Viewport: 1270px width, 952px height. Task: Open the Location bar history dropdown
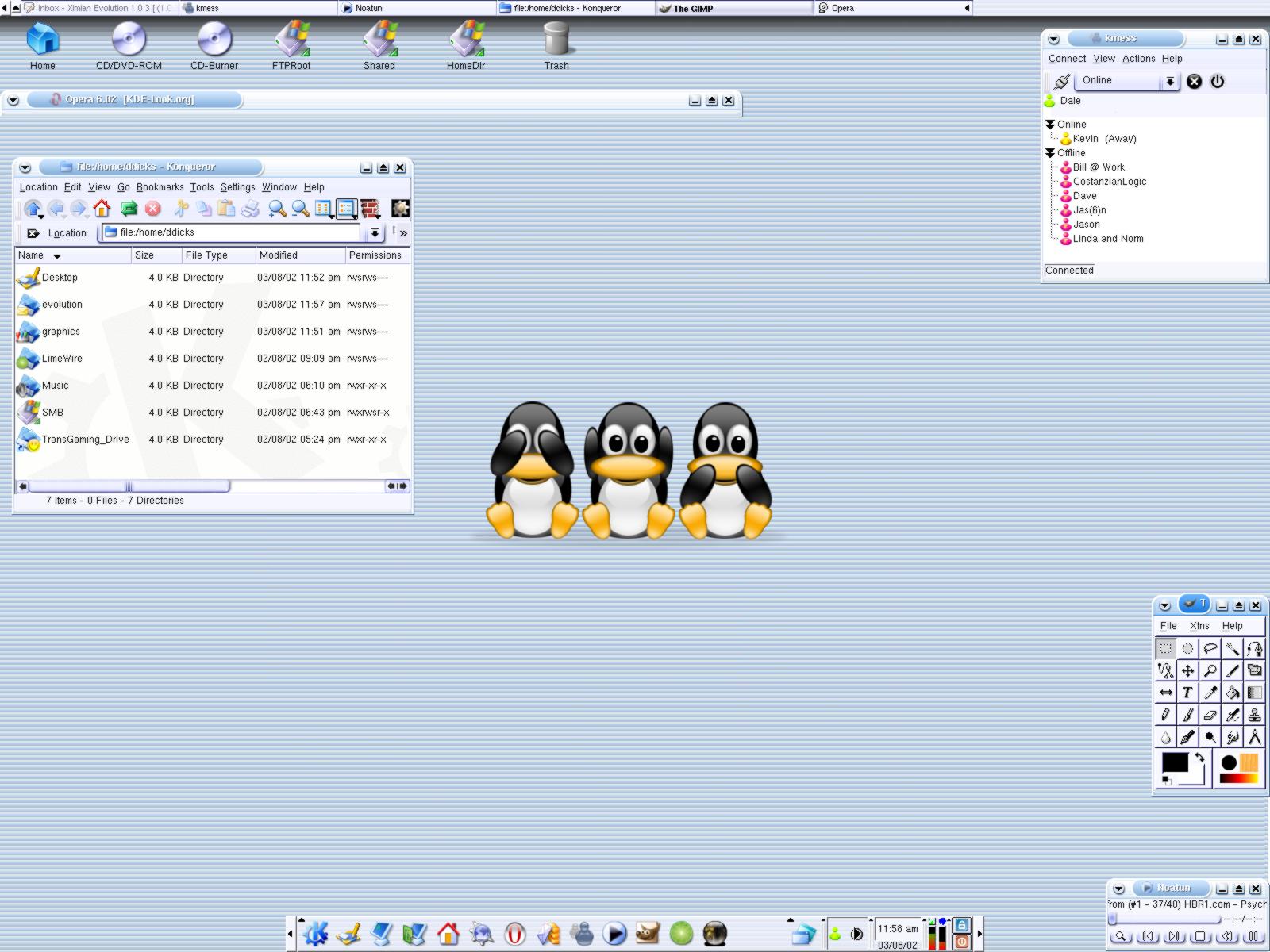tap(375, 233)
